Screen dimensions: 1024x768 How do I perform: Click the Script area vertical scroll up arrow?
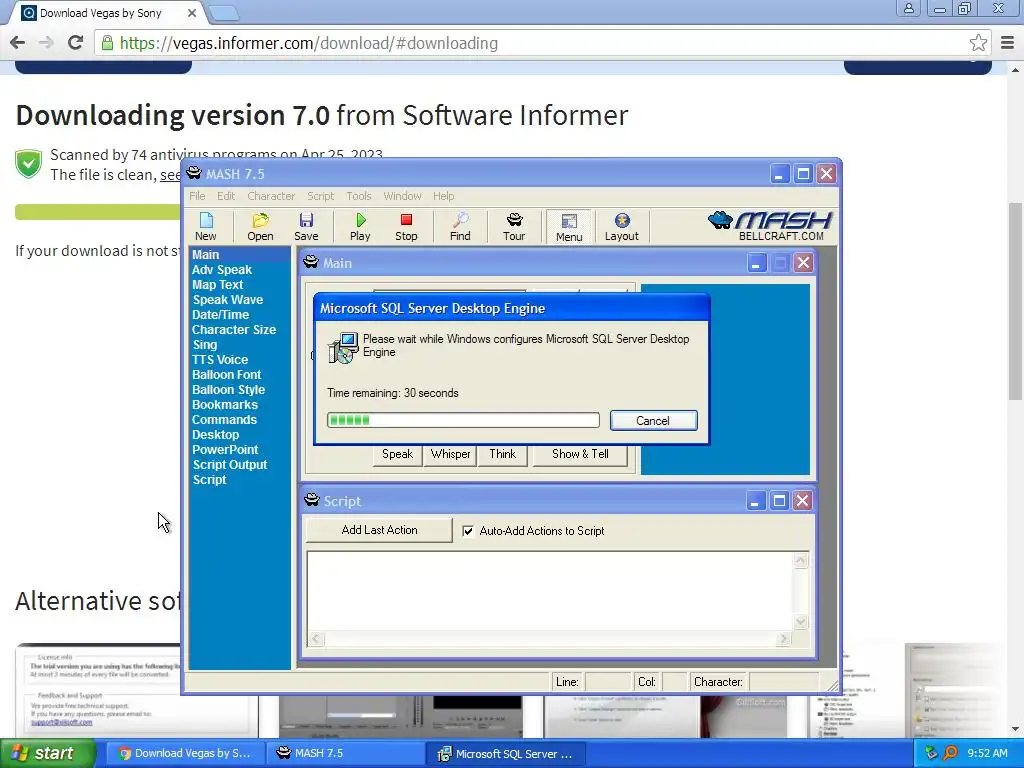801,560
